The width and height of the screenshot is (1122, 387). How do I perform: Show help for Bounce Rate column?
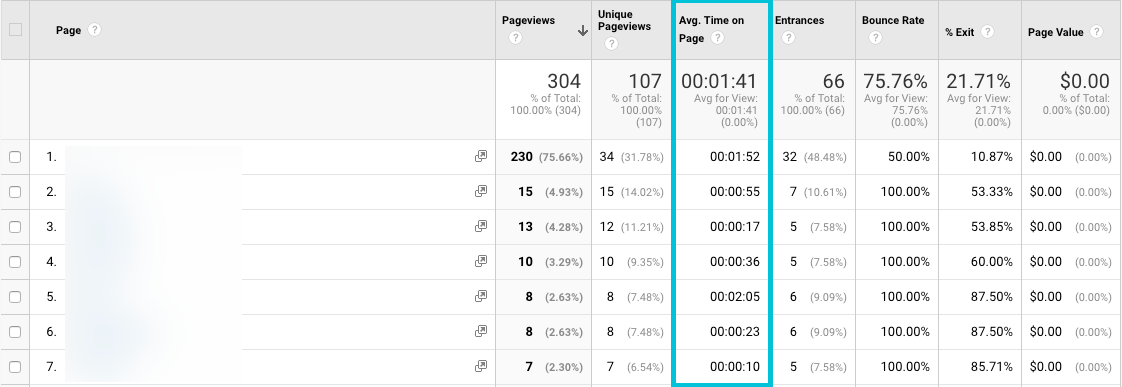click(874, 38)
